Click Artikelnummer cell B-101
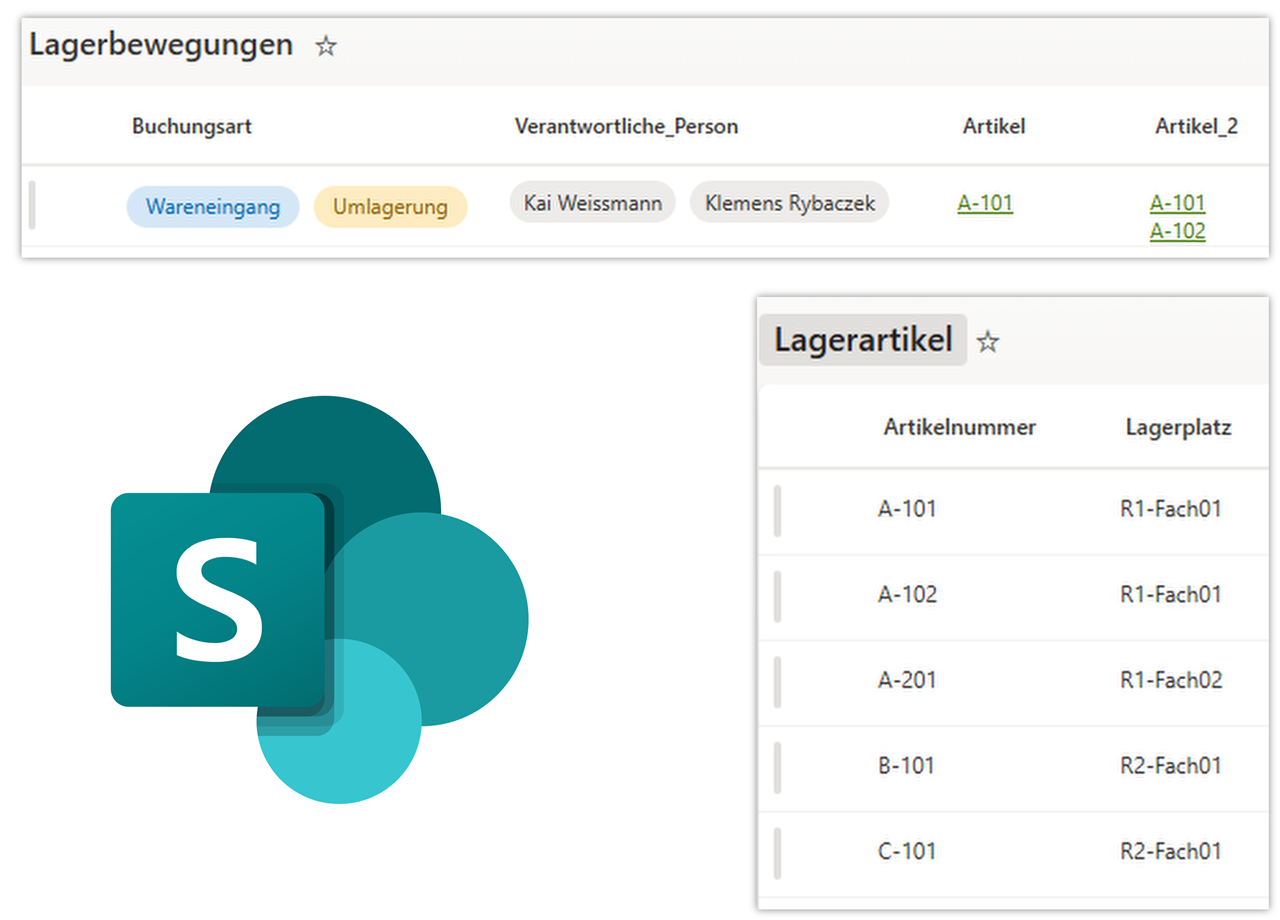 [906, 766]
